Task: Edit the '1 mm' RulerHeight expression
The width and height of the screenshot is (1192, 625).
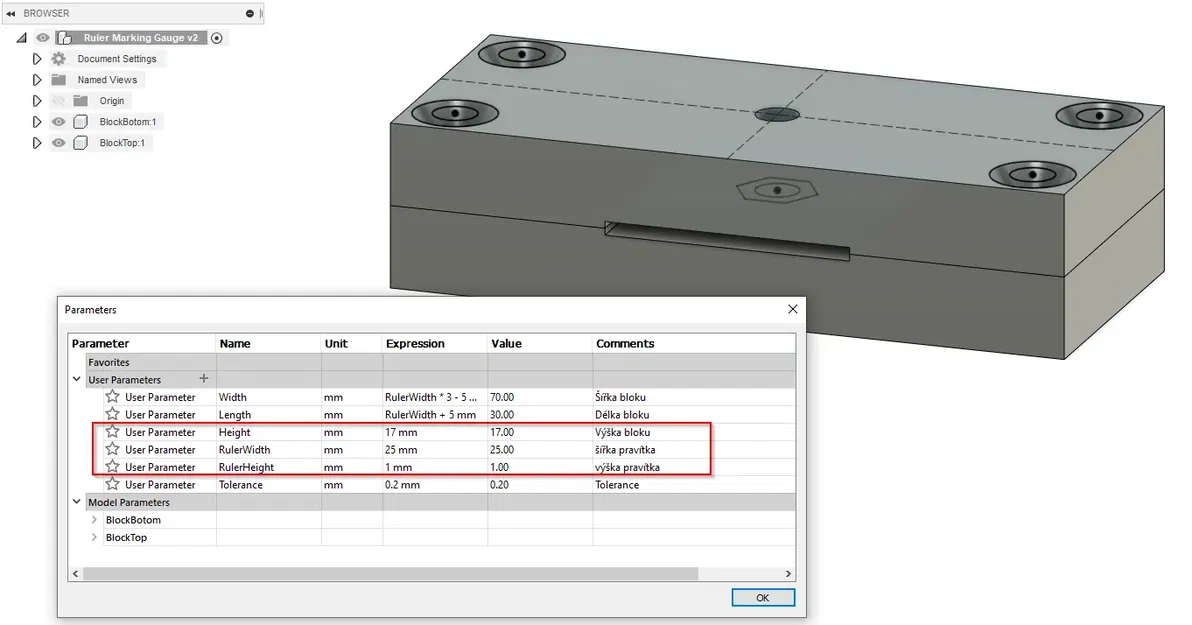Action: [435, 467]
